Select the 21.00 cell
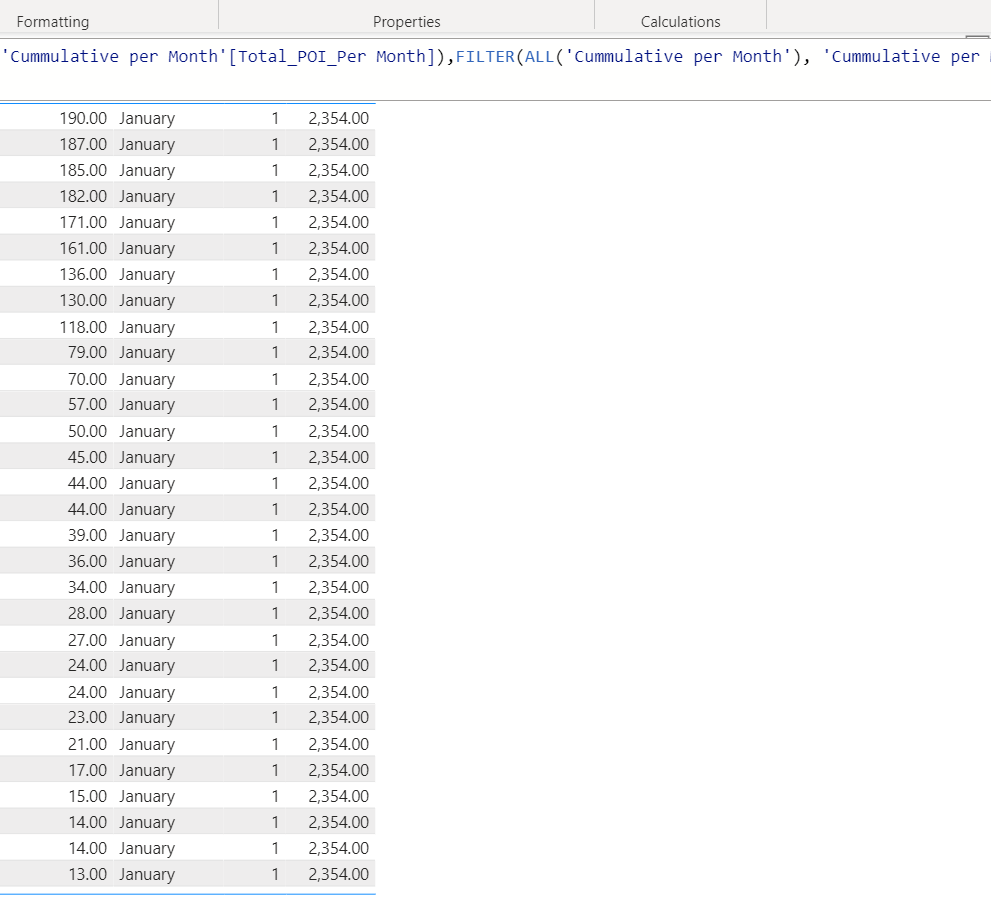The image size is (991, 899). [87, 744]
